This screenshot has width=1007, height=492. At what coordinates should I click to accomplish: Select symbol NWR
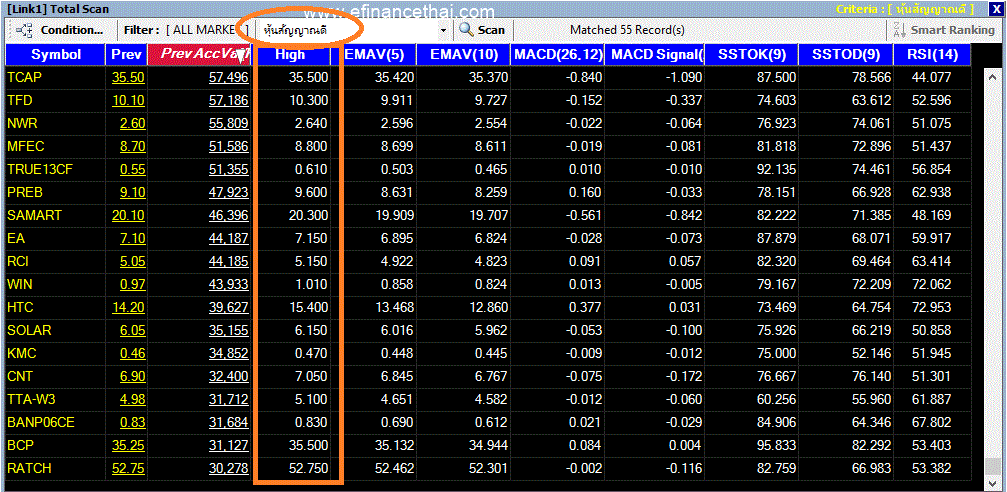[23, 123]
